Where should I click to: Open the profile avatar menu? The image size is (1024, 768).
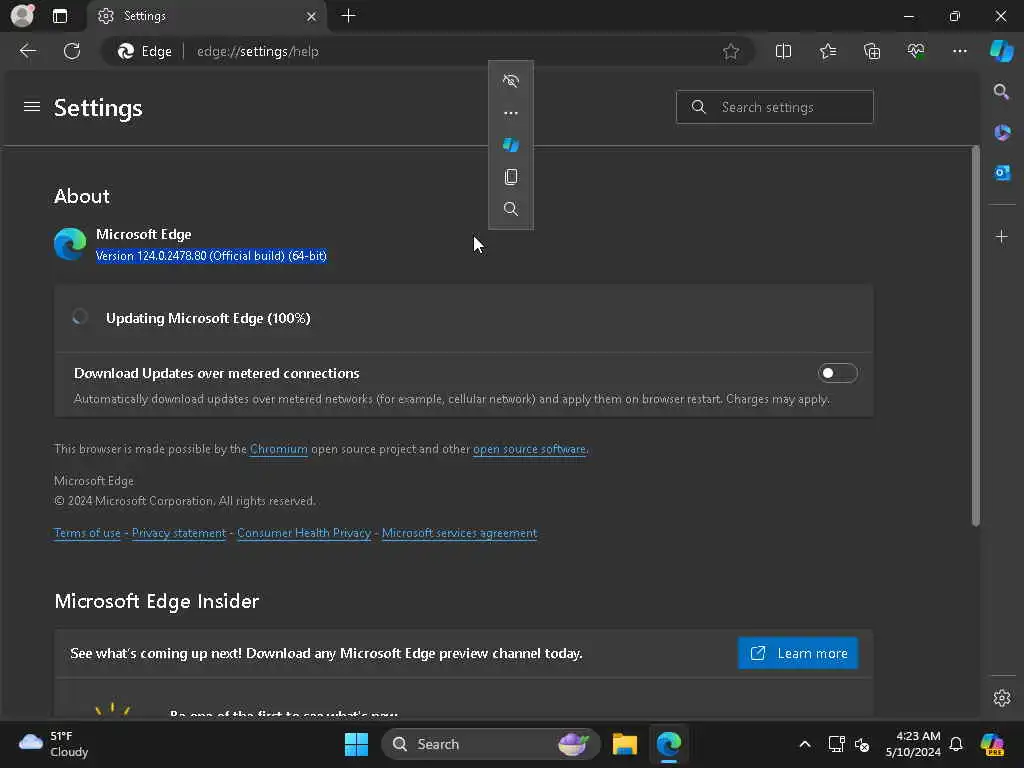pyautogui.click(x=22, y=16)
